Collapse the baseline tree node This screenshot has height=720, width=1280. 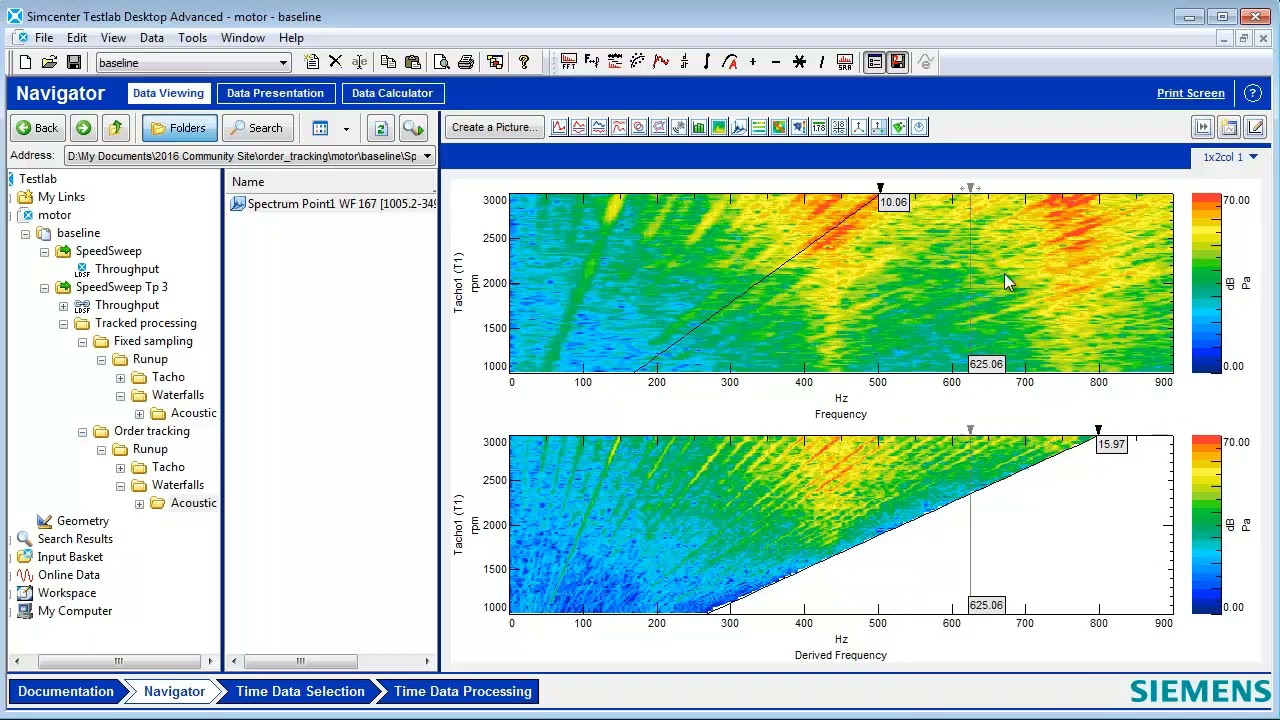25,233
